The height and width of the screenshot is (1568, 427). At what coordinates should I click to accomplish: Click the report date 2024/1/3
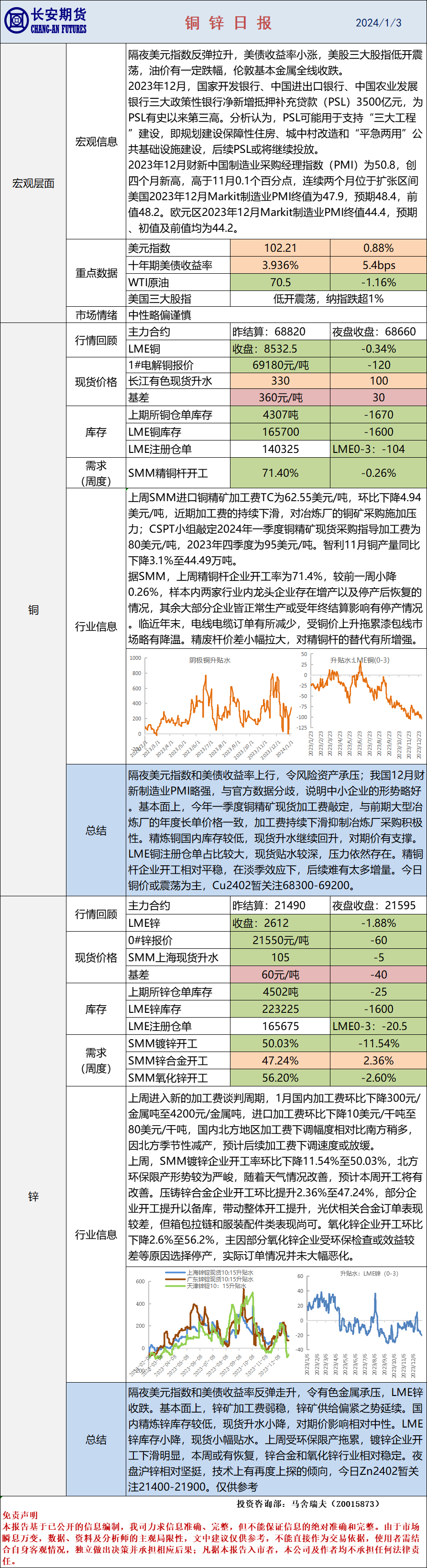click(378, 22)
